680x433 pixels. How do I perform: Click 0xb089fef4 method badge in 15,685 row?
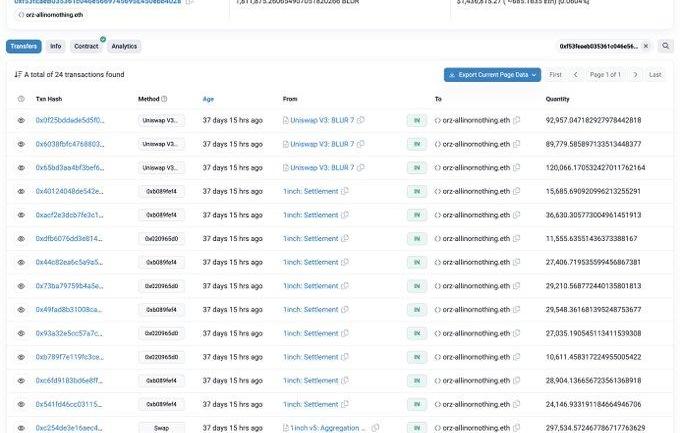(161, 191)
